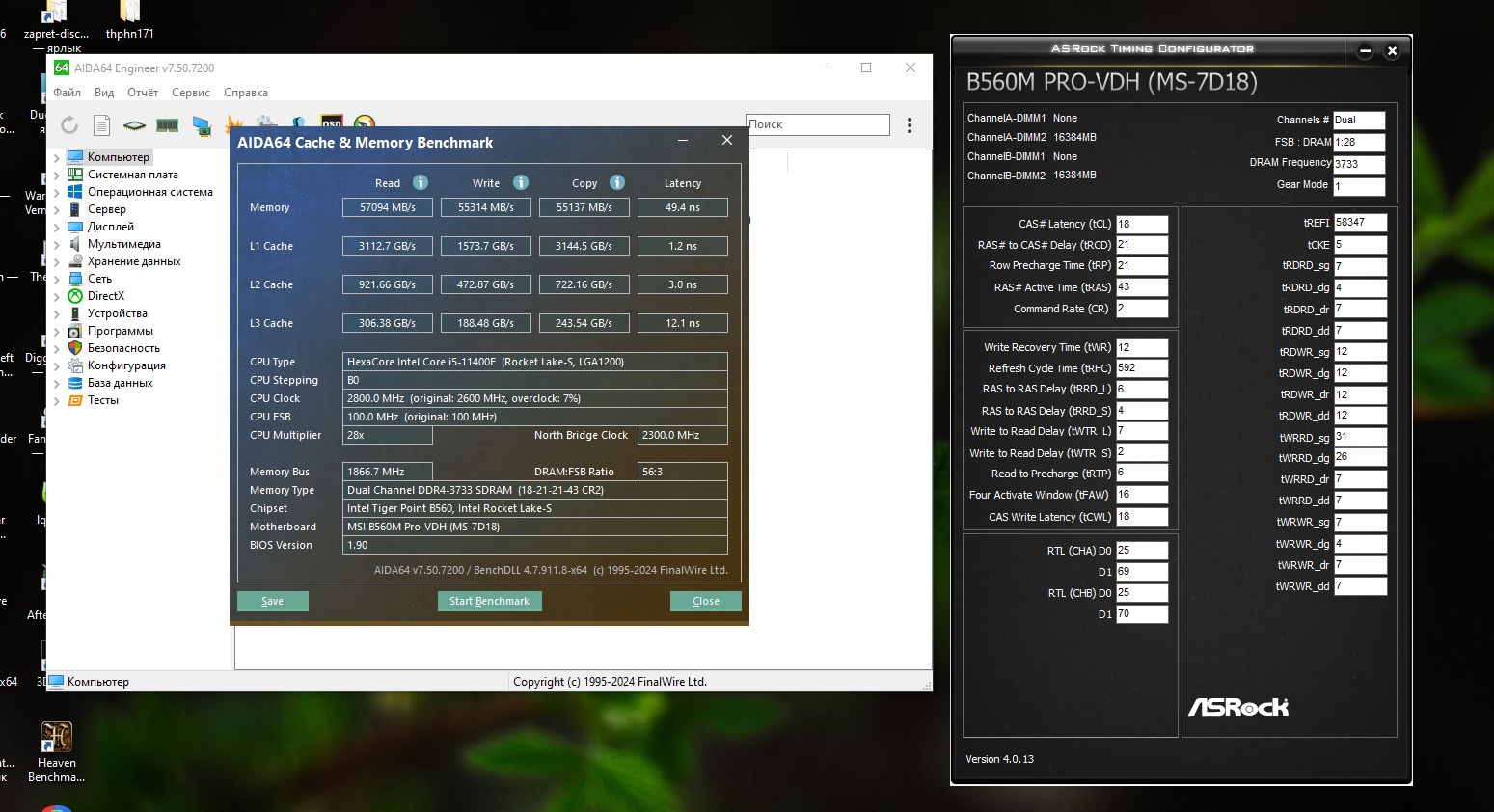The image size is (1494, 812).
Task: Click the Системная плата motherboard icon
Action: click(75, 175)
